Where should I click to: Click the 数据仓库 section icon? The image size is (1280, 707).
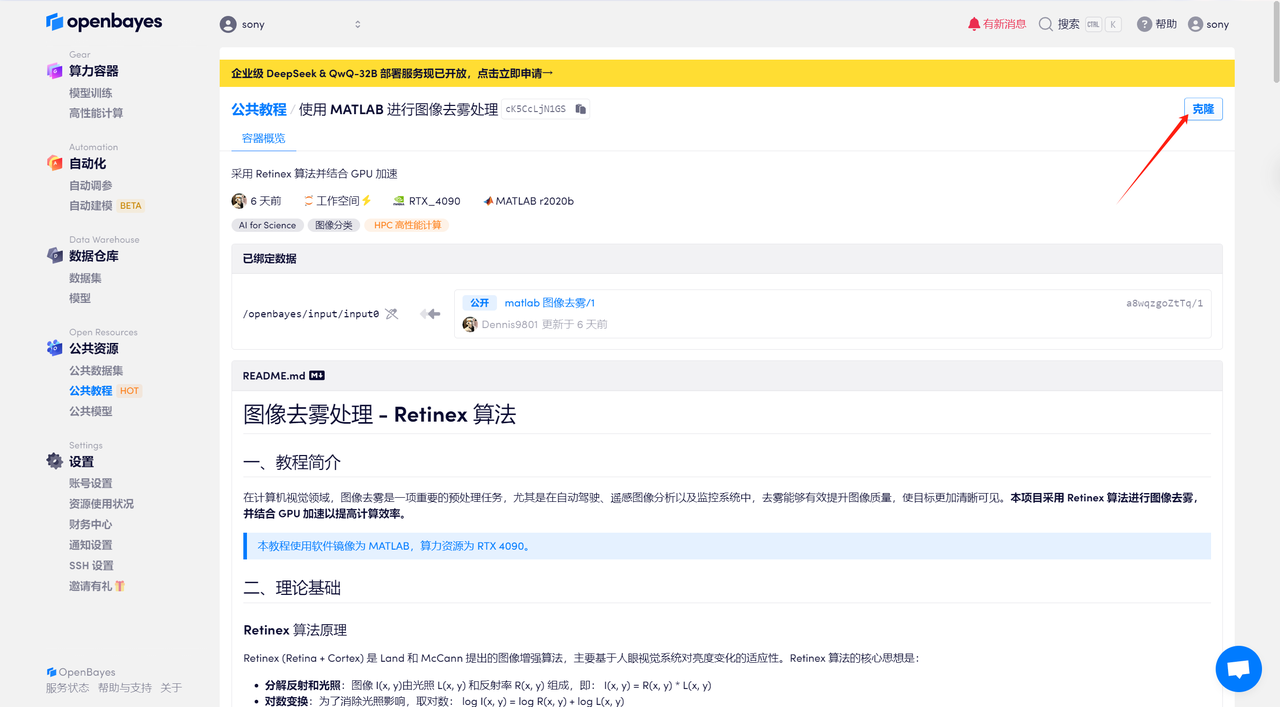coord(55,256)
